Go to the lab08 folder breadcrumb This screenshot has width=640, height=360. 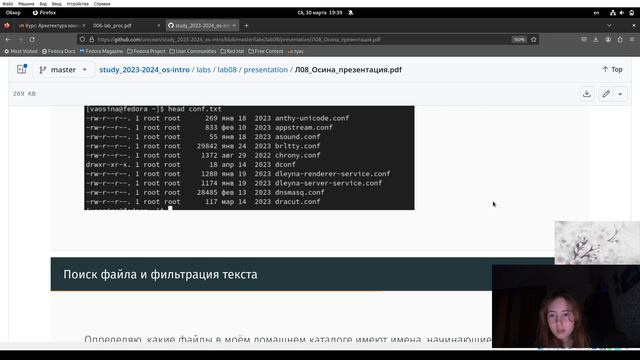(x=227, y=70)
